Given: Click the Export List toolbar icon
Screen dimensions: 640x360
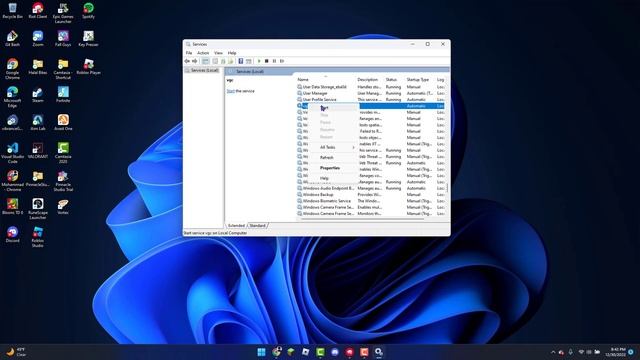Looking at the screenshot, I should click(x=231, y=61).
